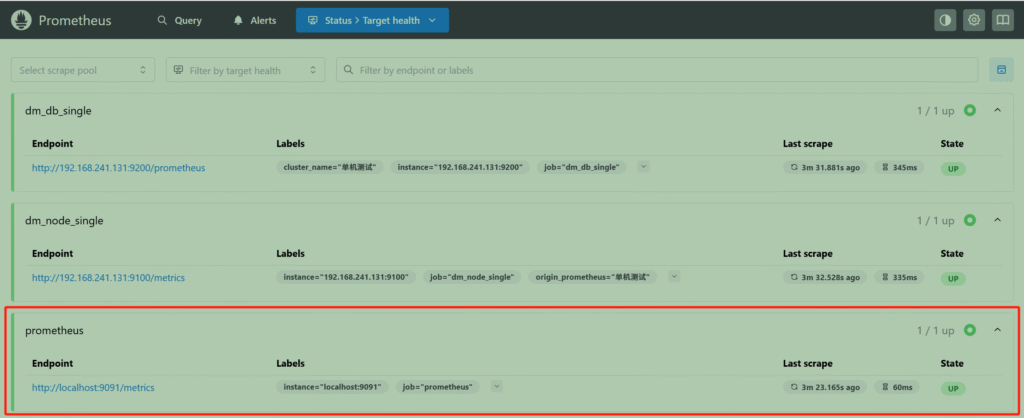Open the 192.168.241.131:9200/prometheus endpoint link
This screenshot has height=418, width=1024.
(118, 167)
